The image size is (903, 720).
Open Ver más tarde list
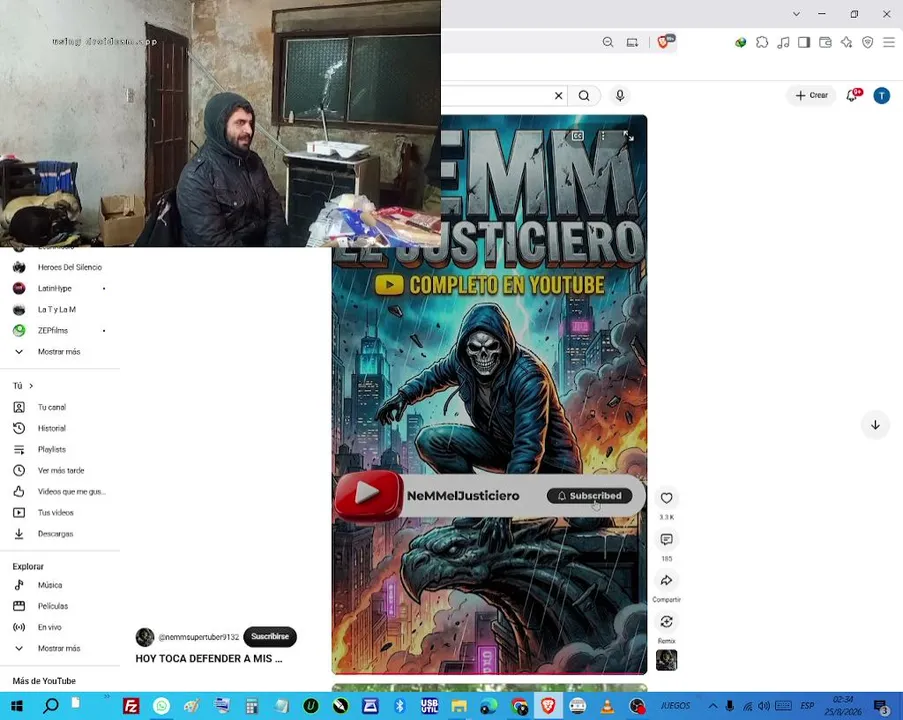[x=58, y=471]
